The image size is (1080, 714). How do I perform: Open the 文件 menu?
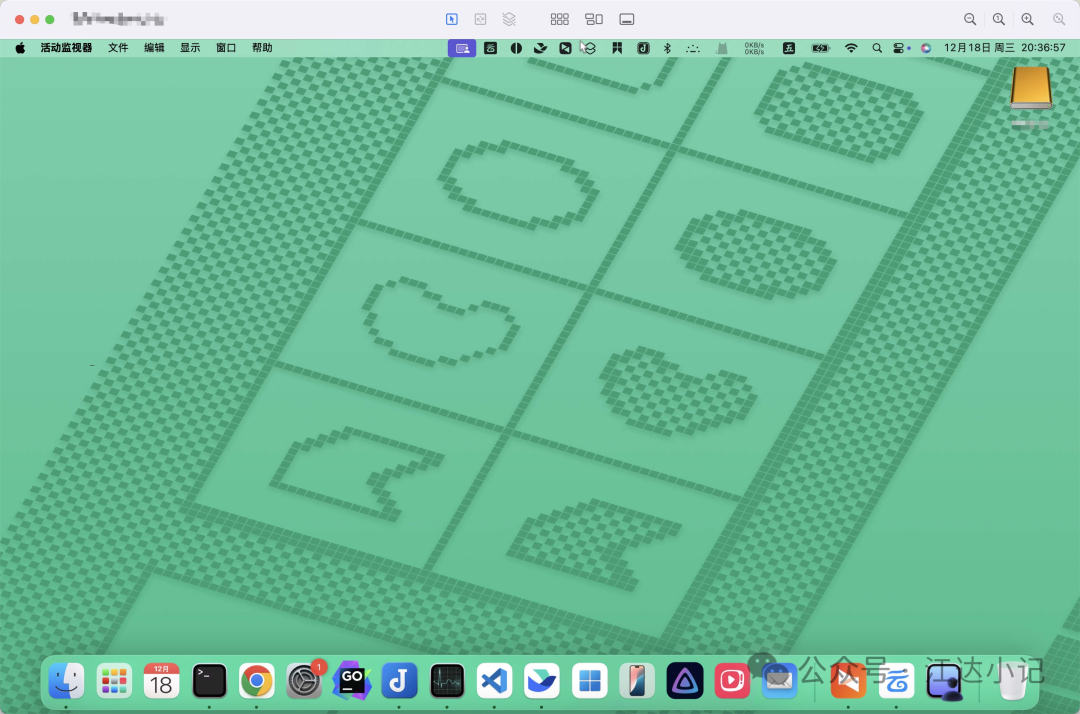coord(118,48)
